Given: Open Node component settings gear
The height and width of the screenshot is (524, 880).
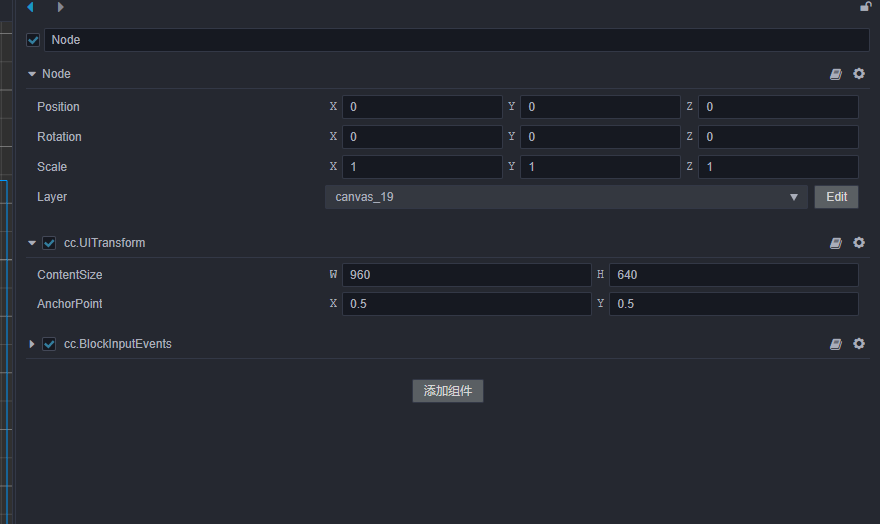Looking at the screenshot, I should (x=859, y=74).
